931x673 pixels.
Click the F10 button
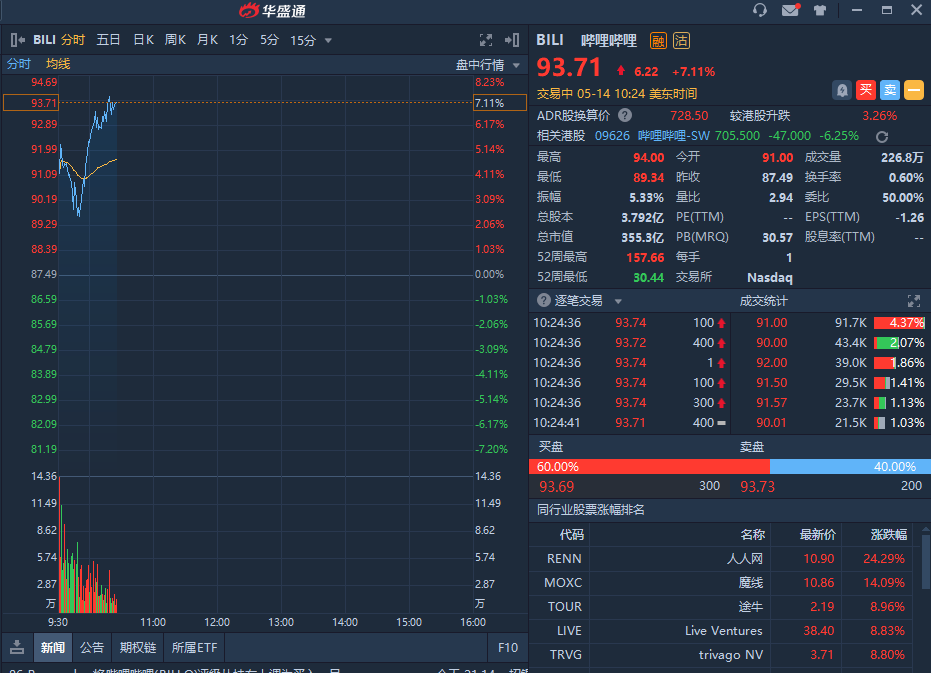click(508, 647)
